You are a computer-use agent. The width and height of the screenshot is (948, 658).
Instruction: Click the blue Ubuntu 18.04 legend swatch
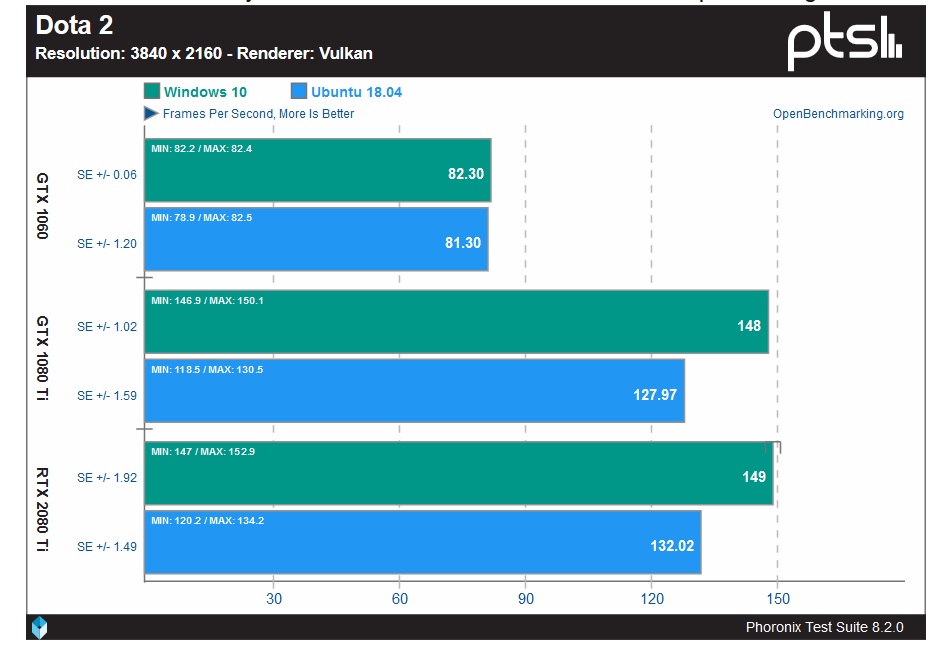298,92
